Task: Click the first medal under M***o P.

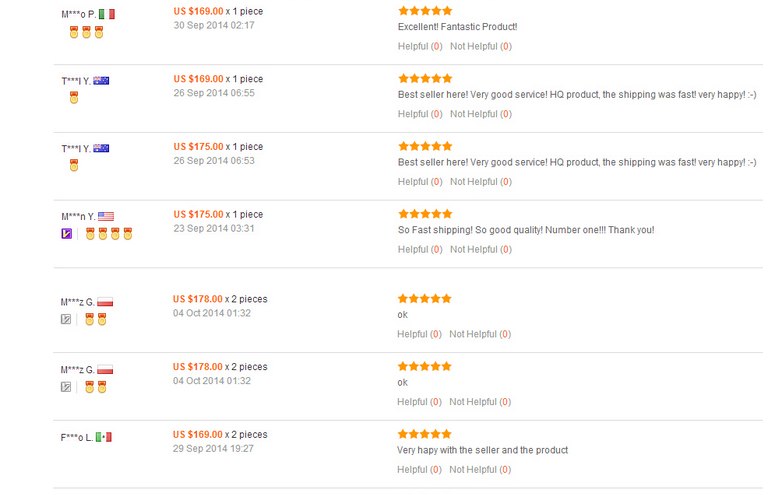Action: pos(74,32)
